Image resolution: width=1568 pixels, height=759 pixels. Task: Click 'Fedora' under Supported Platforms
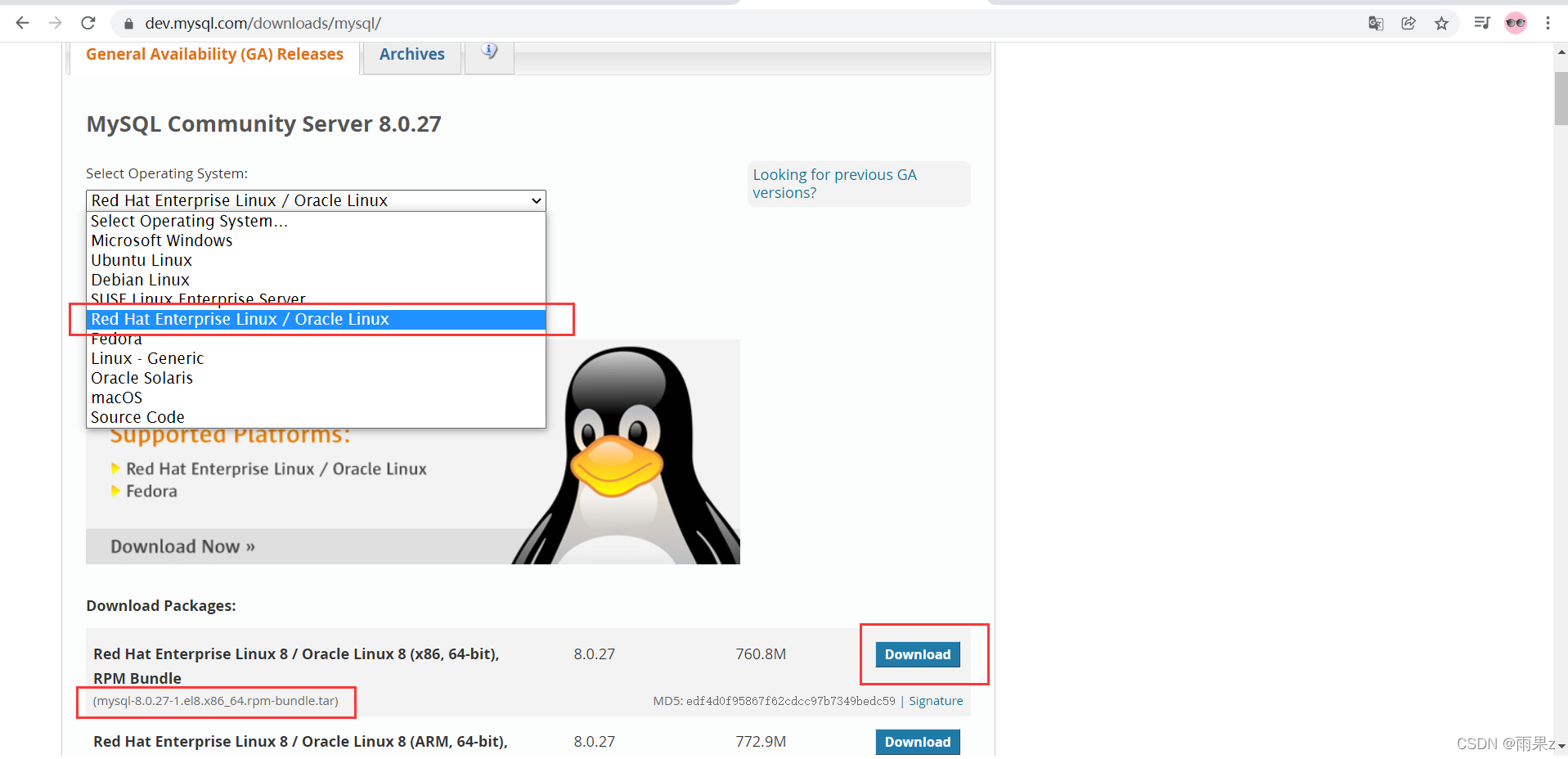tap(151, 491)
